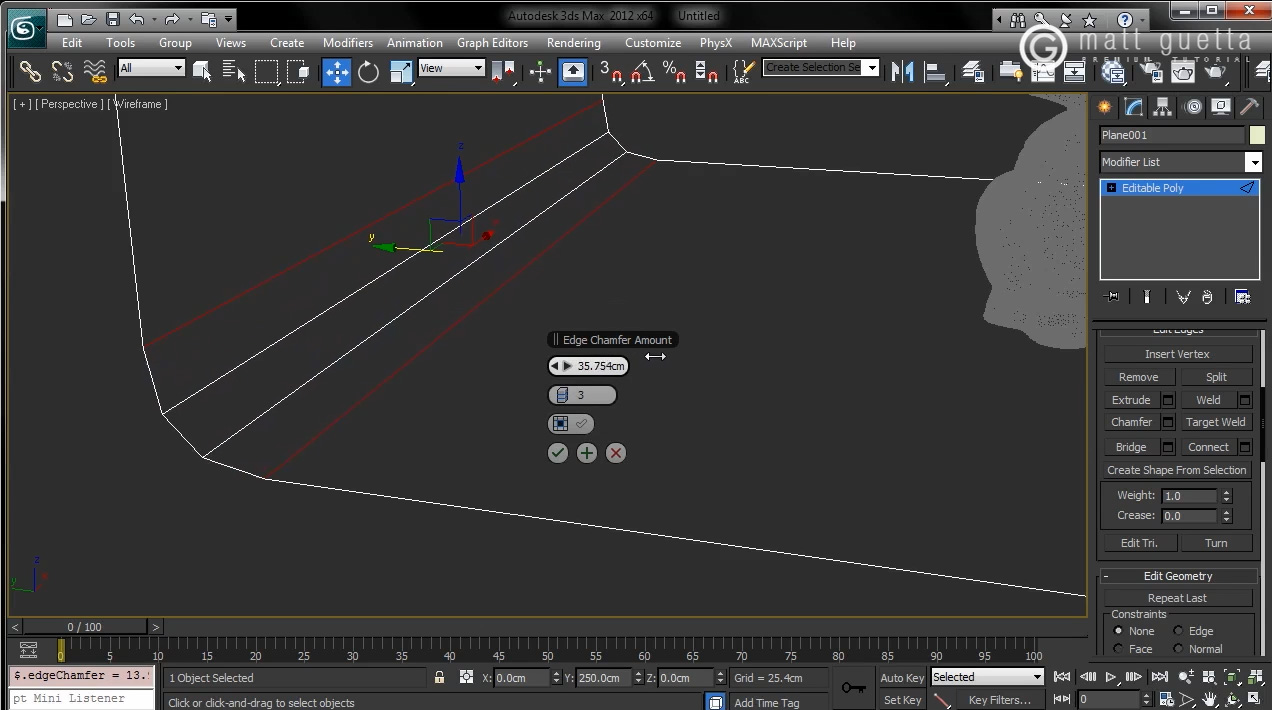1272x710 pixels.
Task: Open the Hierarchy command panel tab
Action: click(1162, 107)
